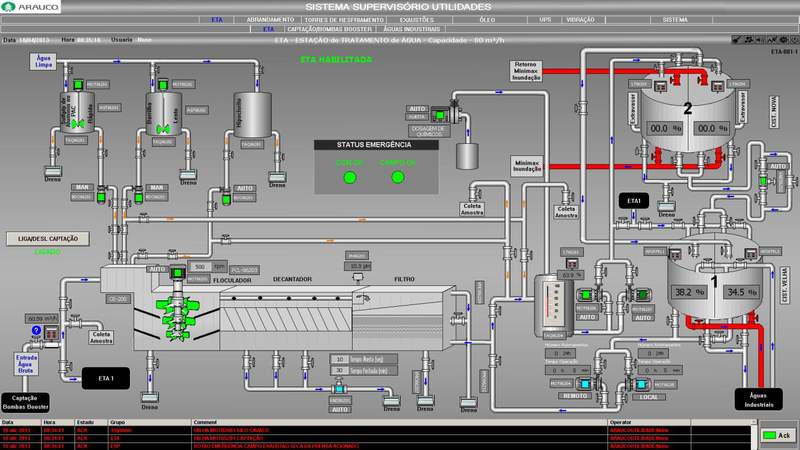Select the chemical dosing pump icon
This screenshot has width=800, height=450.
(x=440, y=115)
